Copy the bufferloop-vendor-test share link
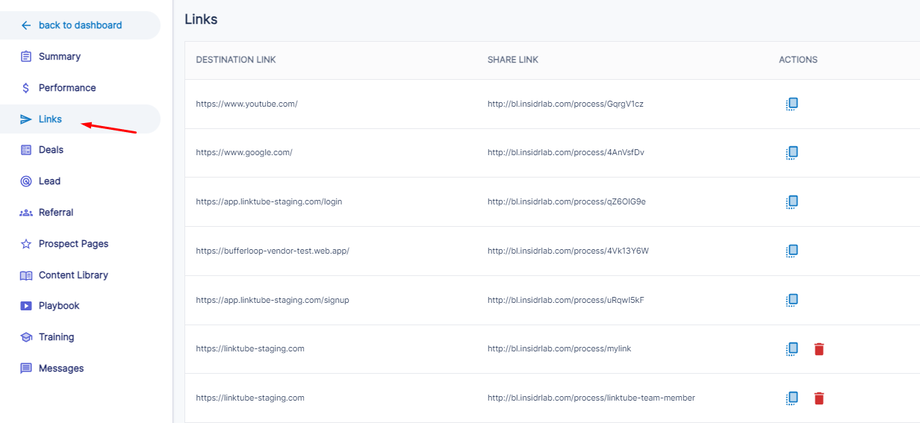This screenshot has height=423, width=920. click(x=791, y=251)
